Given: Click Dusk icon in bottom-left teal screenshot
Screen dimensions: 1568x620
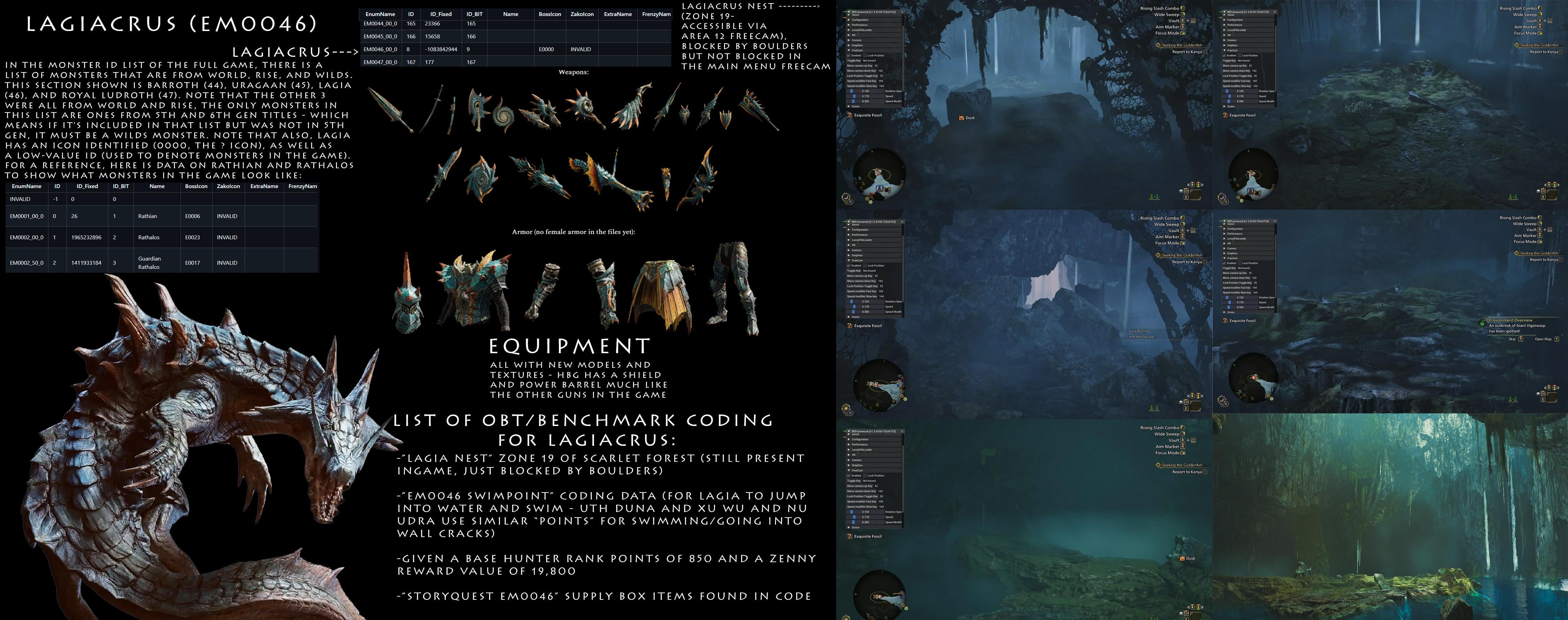Looking at the screenshot, I should (1182, 558).
